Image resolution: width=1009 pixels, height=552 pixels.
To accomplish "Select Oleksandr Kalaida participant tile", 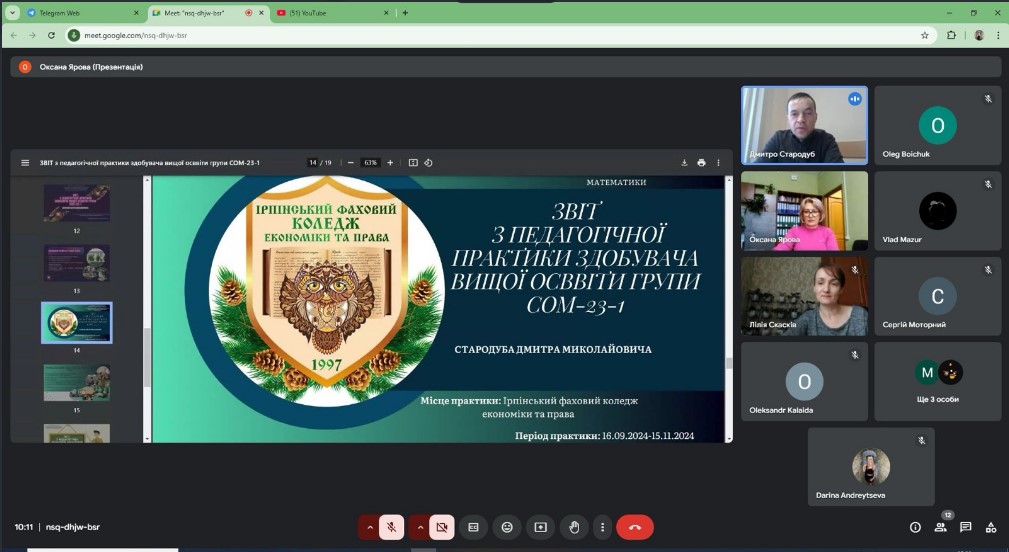I will point(804,382).
